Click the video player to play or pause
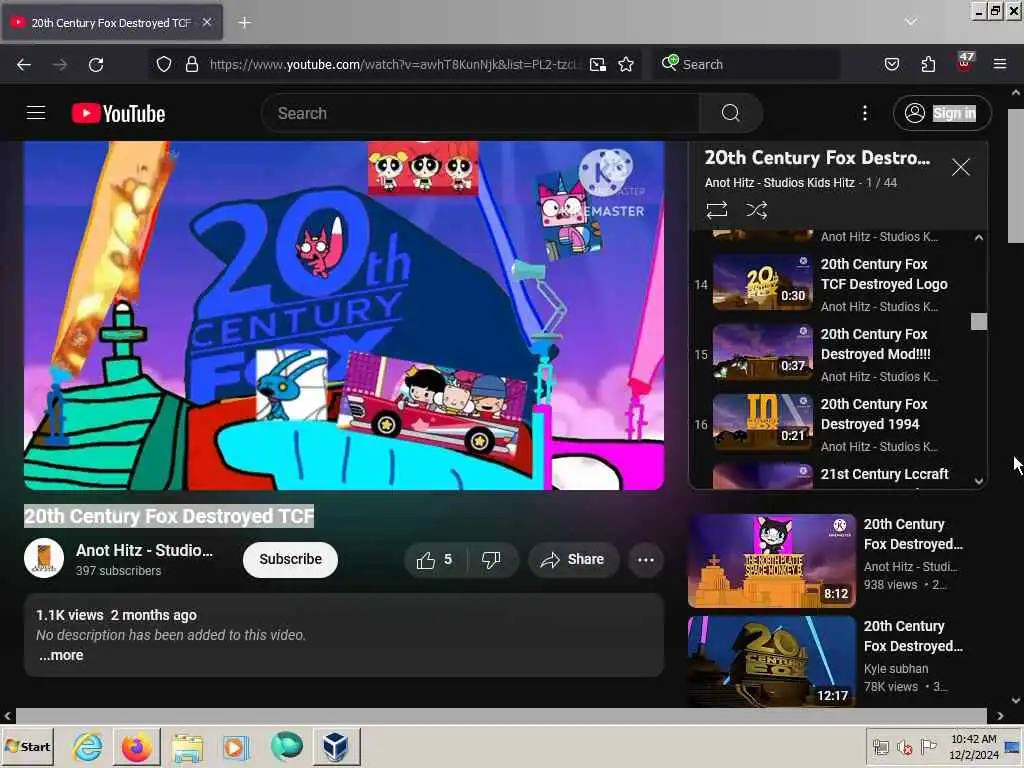The height and width of the screenshot is (768, 1024). [x=344, y=315]
